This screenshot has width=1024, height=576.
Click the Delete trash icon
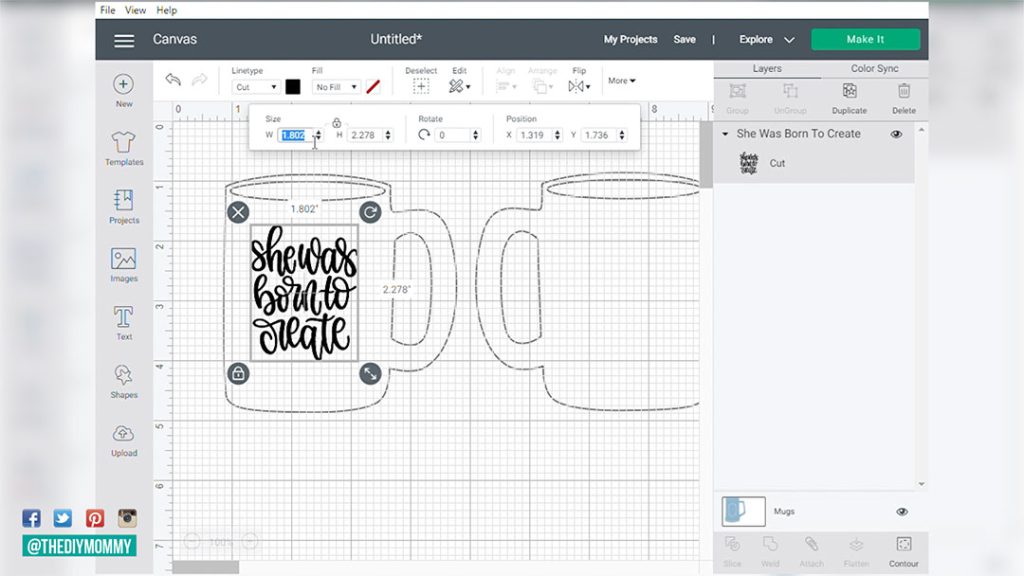(904, 91)
